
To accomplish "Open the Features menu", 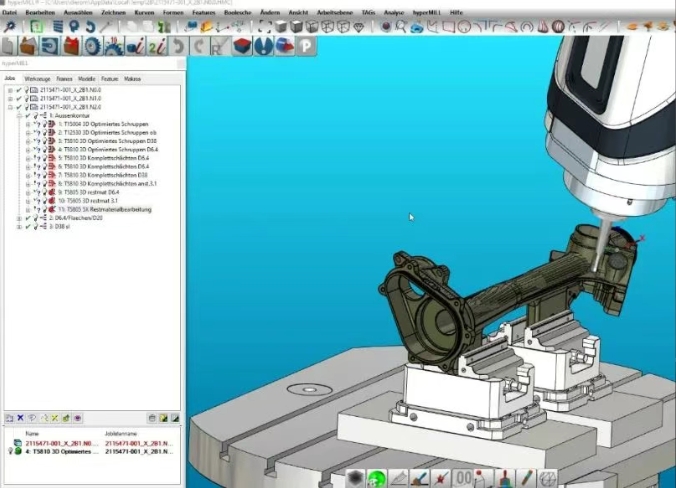I will [205, 12].
